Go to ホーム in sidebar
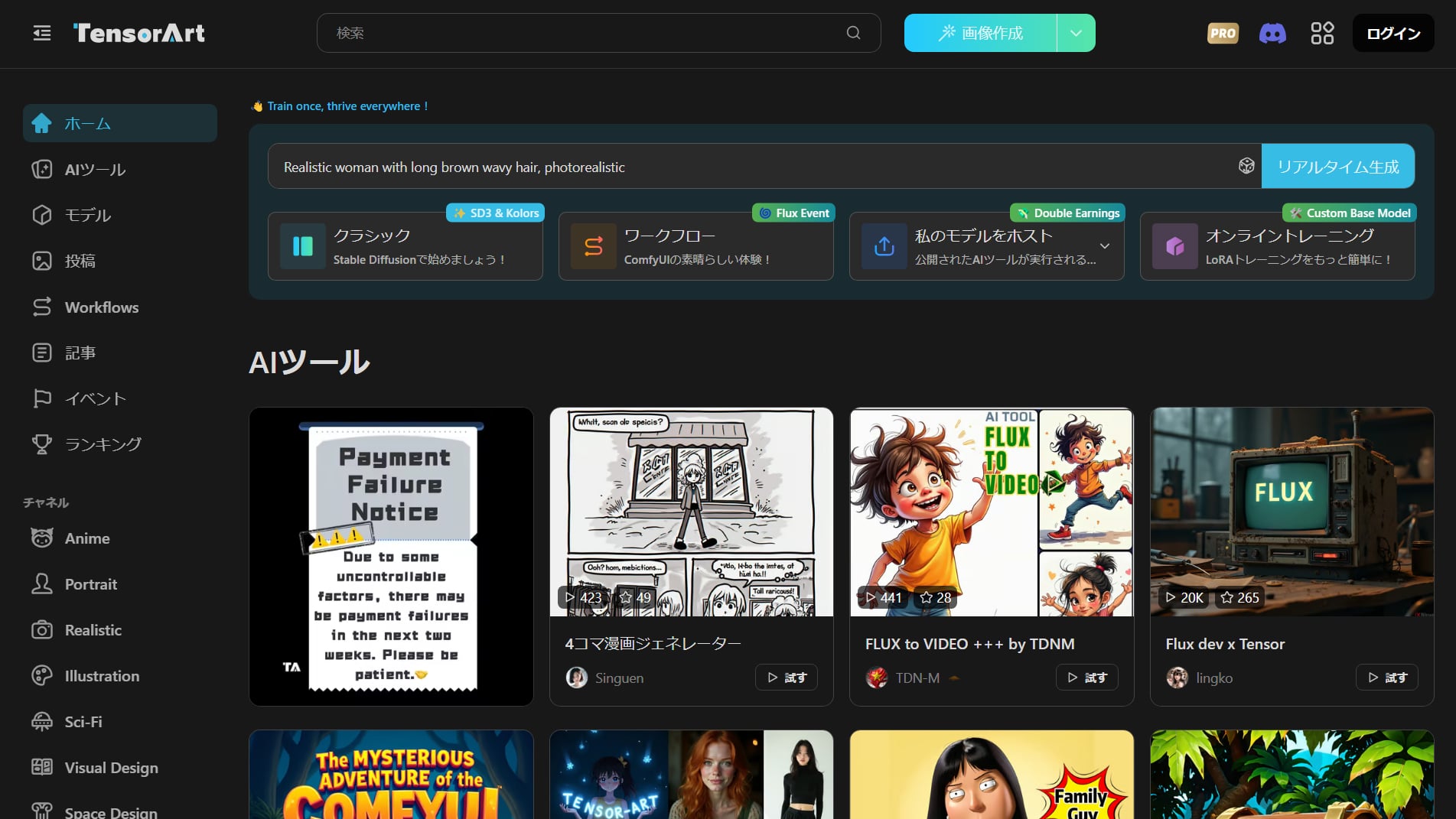Viewport: 1456px width, 819px height. [120, 123]
